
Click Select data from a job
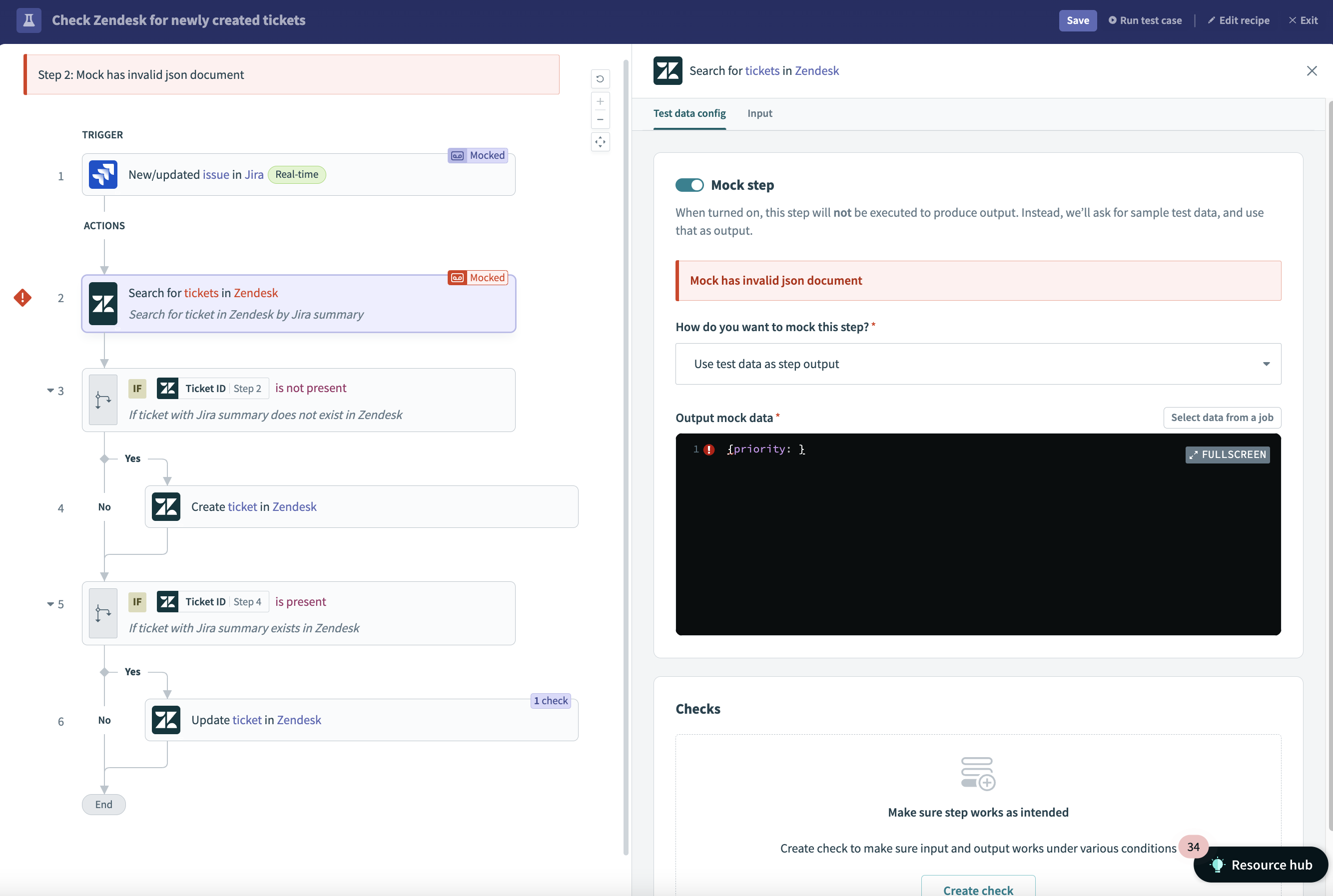click(1222, 418)
